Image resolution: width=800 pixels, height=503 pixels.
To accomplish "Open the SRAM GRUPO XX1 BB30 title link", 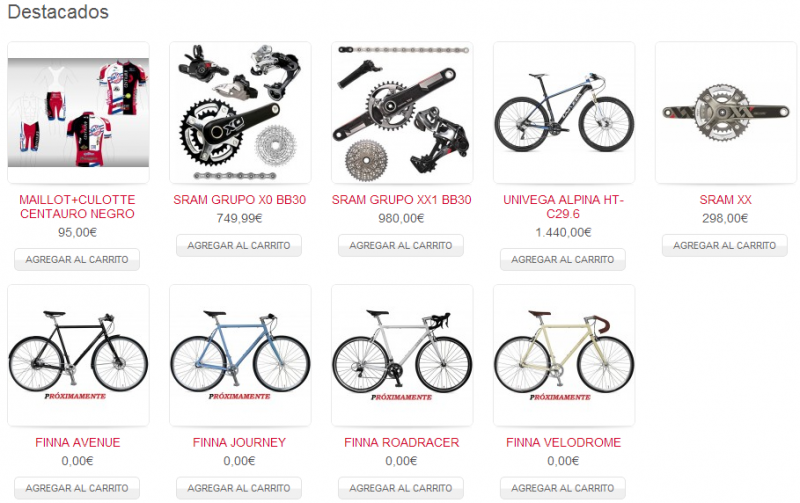I will point(402,199).
